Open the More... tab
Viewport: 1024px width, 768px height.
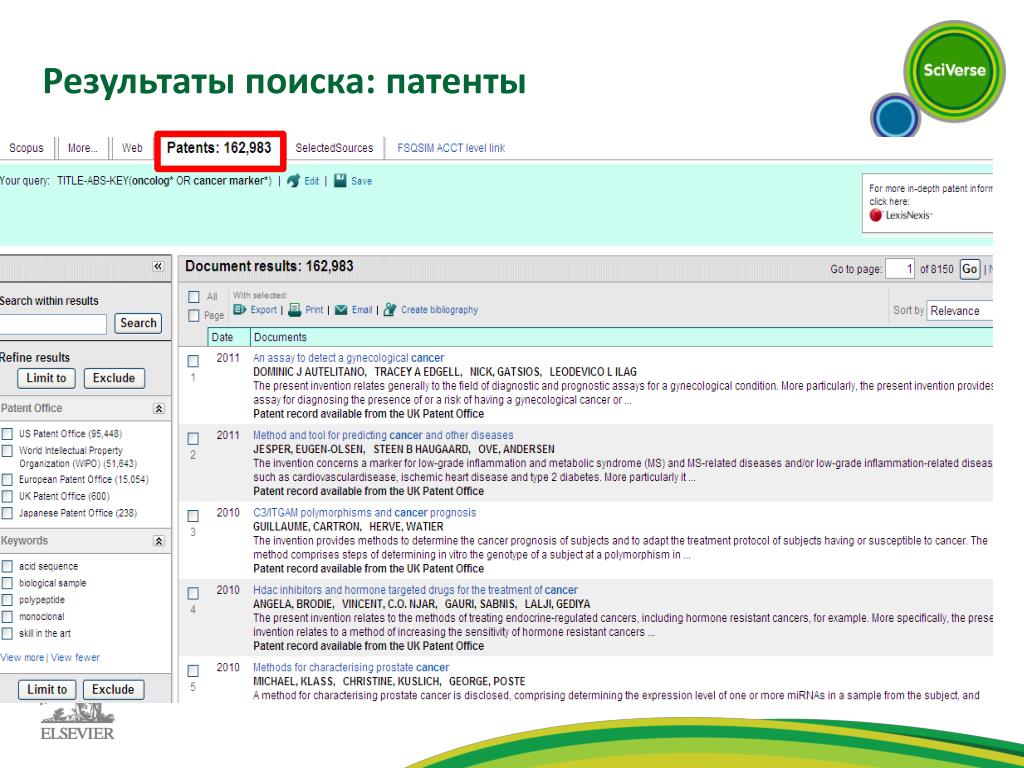coord(83,148)
